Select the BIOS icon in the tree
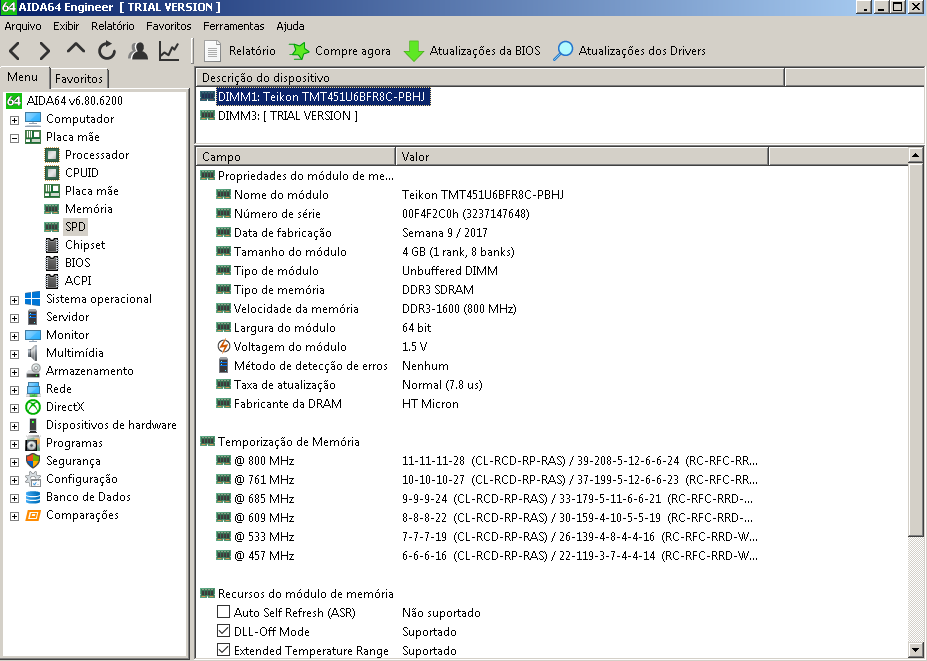 tap(52, 263)
